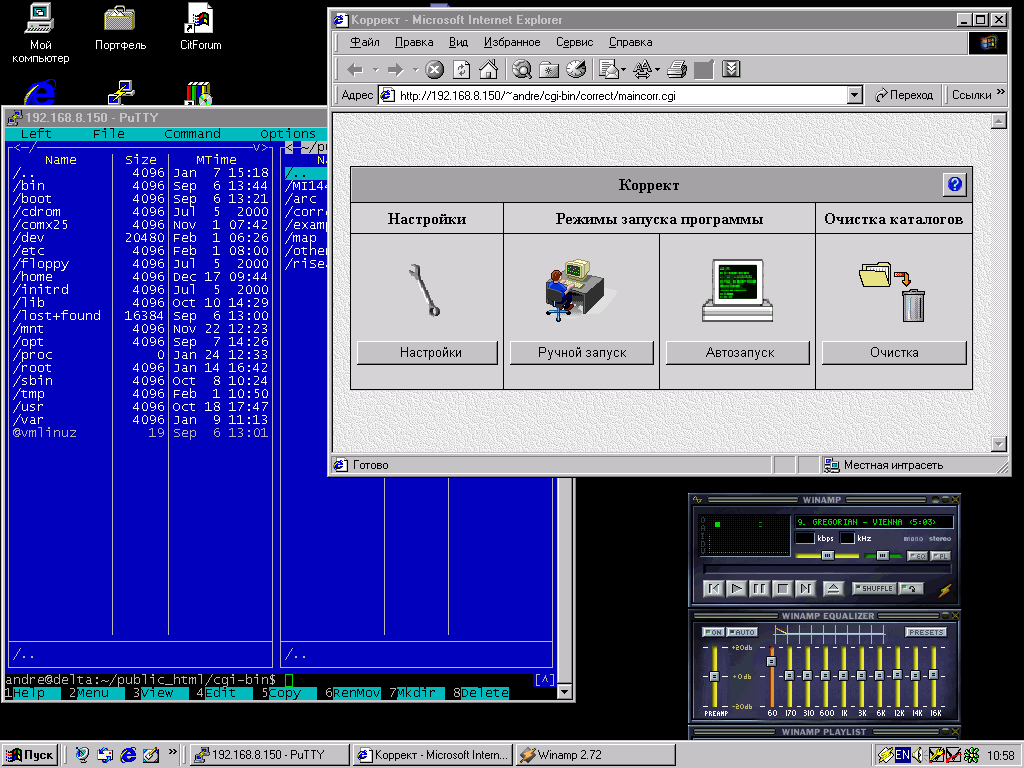Click Winamp previous track button
The image size is (1024, 768).
(714, 588)
